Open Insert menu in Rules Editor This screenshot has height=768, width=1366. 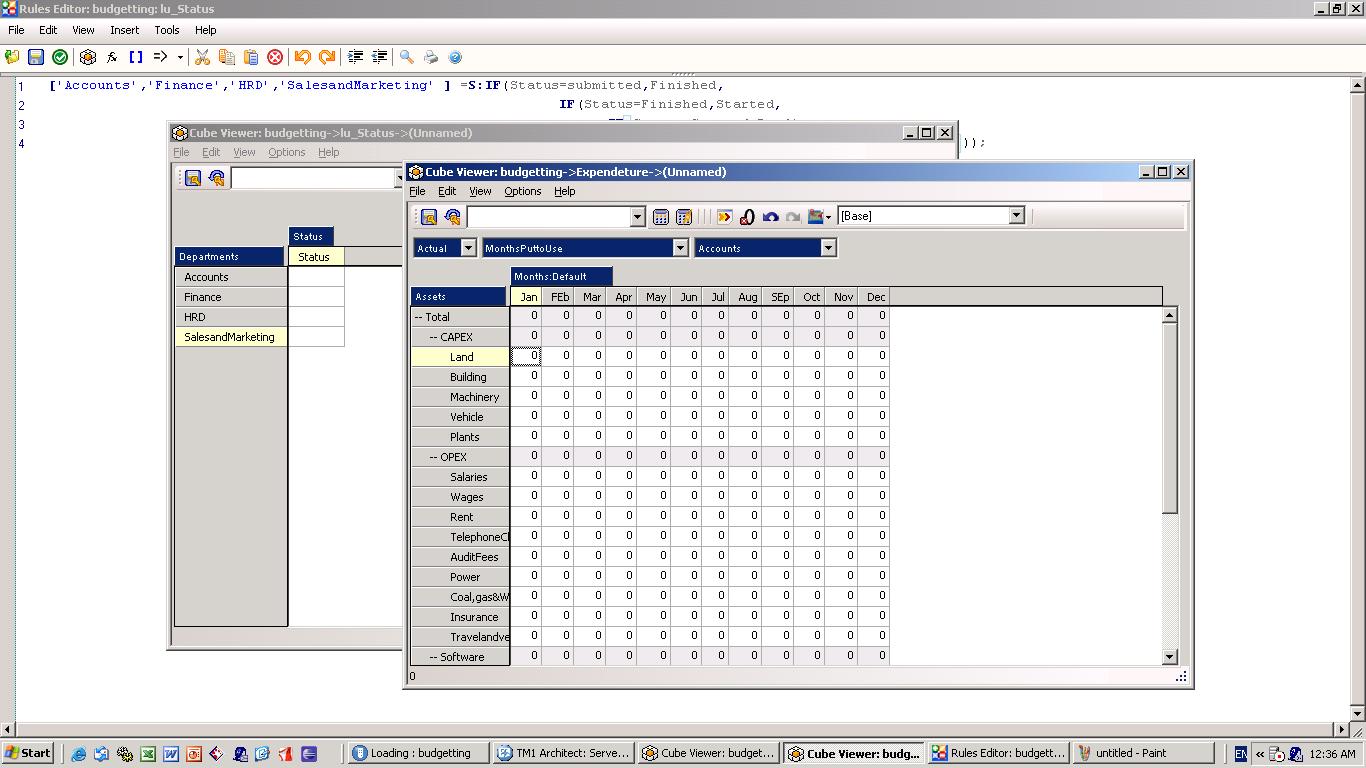(x=125, y=30)
